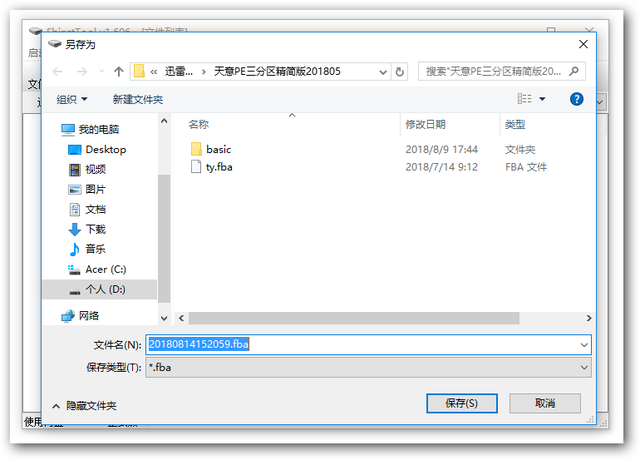Open the help question mark icon
The height and width of the screenshot is (460, 640).
pos(576,99)
